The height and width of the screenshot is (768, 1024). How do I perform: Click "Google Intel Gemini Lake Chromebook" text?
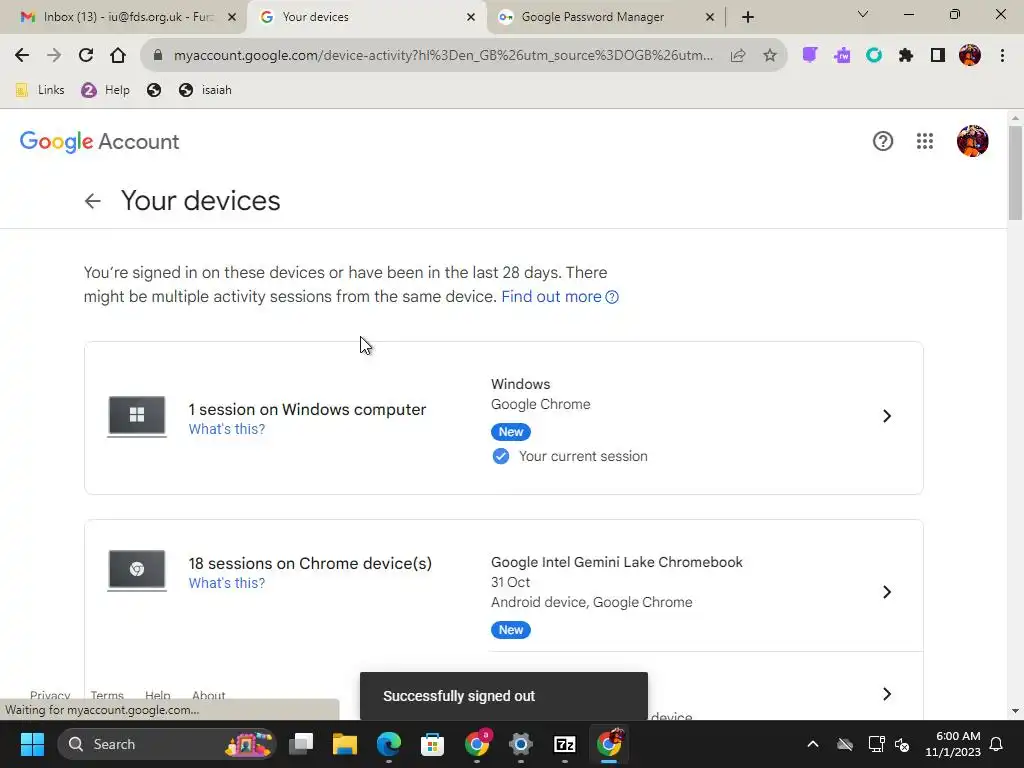click(x=616, y=562)
